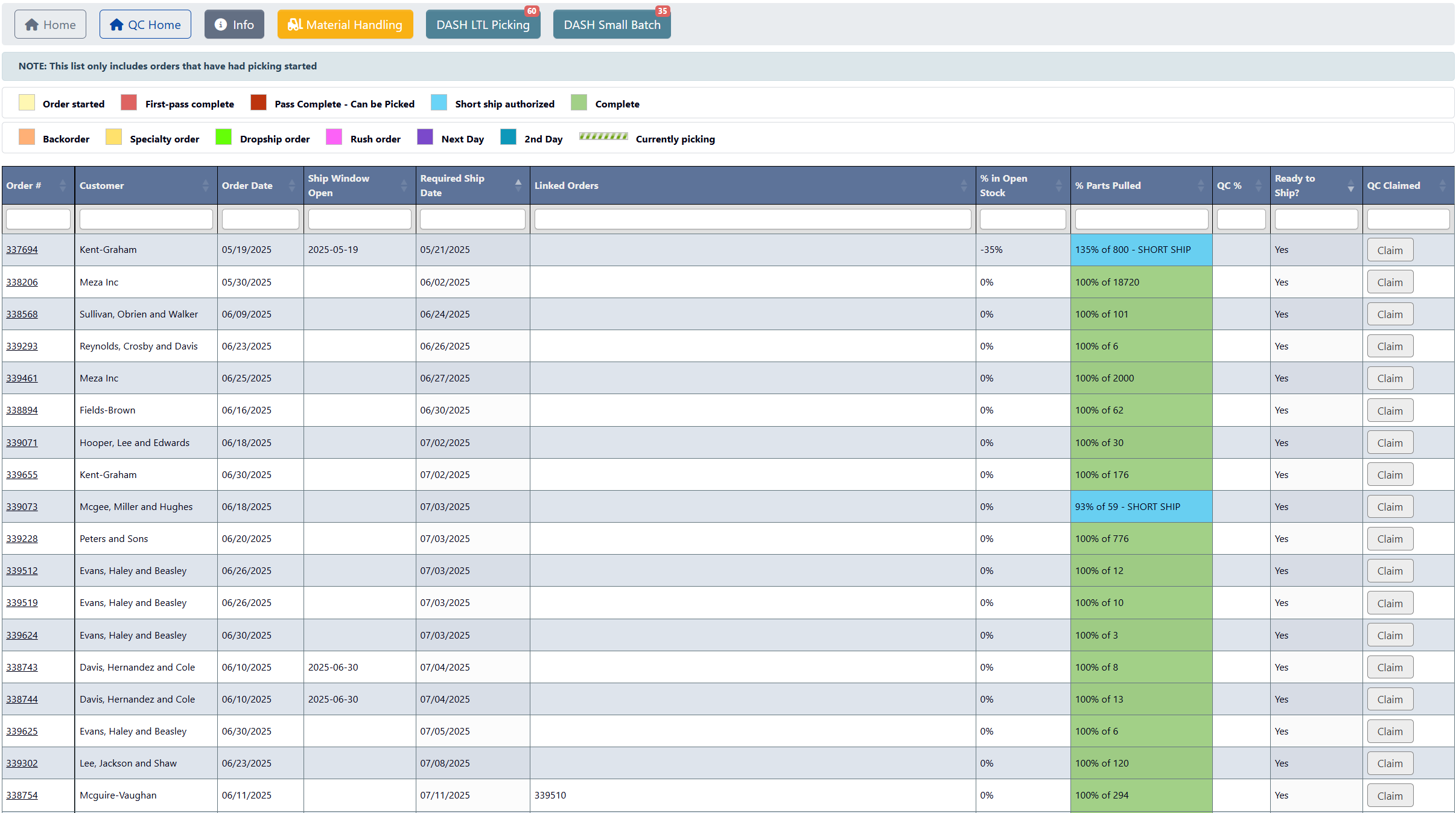1456x813 pixels.
Task: Click the Linked Orders filter input box
Action: tap(752, 219)
